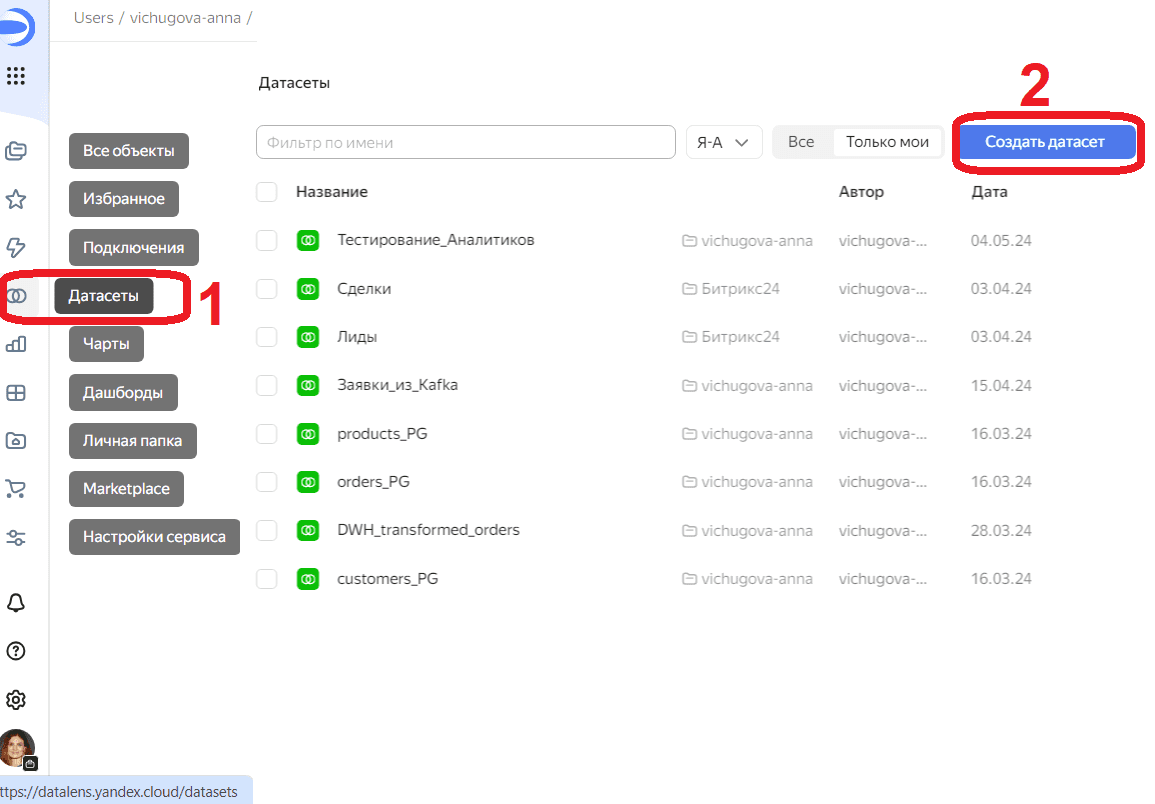Open the Dashboards grid icon
1155x804 pixels.
(15, 393)
